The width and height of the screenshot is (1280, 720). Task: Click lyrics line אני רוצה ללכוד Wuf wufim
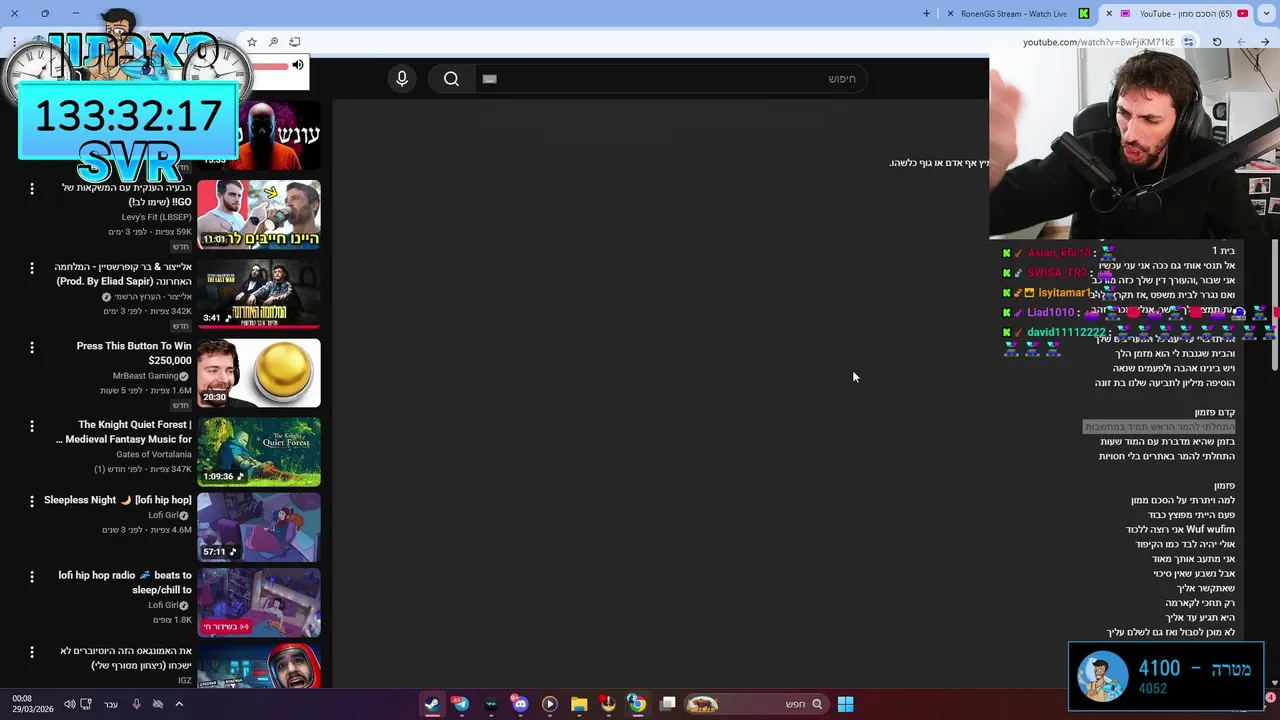pos(1180,530)
